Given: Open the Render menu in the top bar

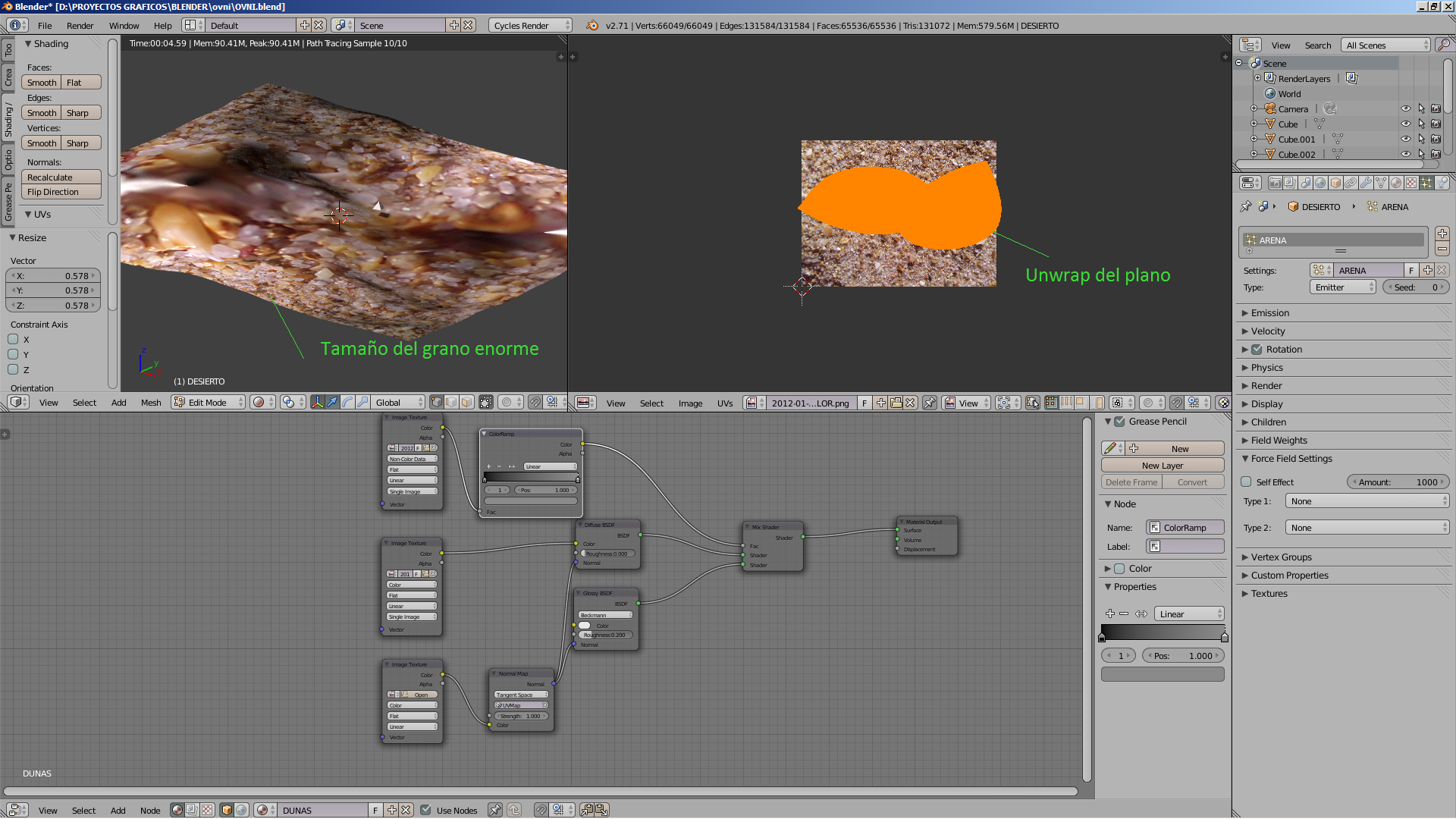Looking at the screenshot, I should click(x=80, y=25).
